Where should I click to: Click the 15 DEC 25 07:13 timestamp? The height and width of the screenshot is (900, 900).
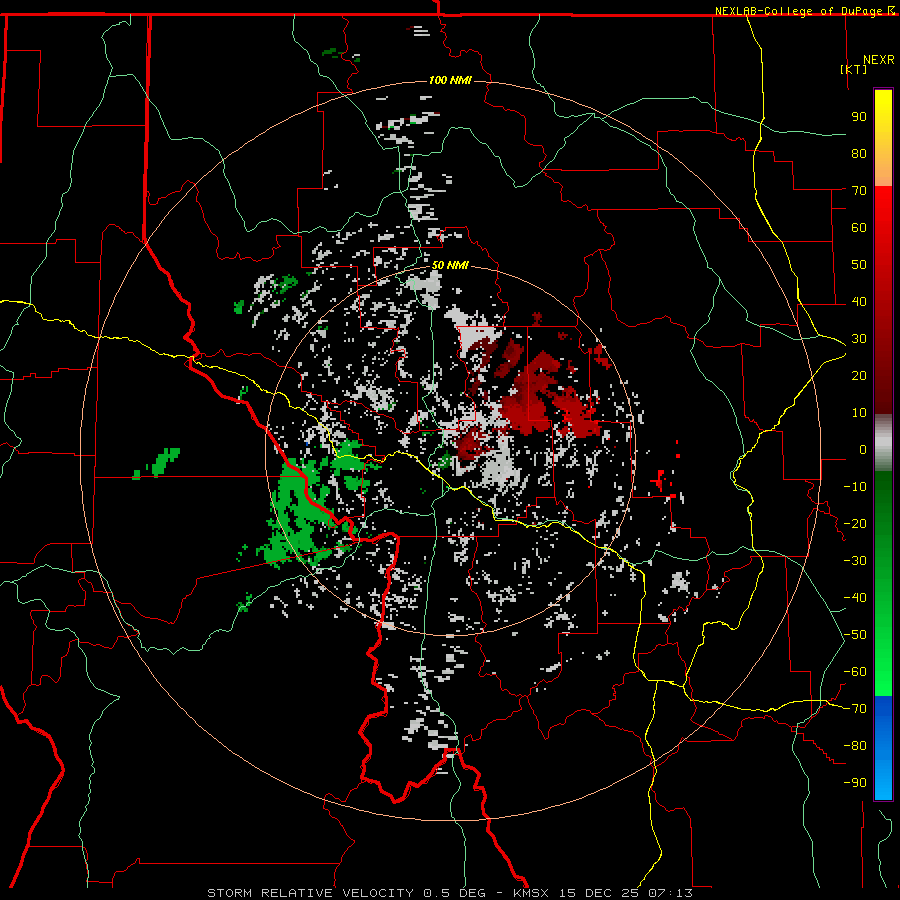click(627, 893)
